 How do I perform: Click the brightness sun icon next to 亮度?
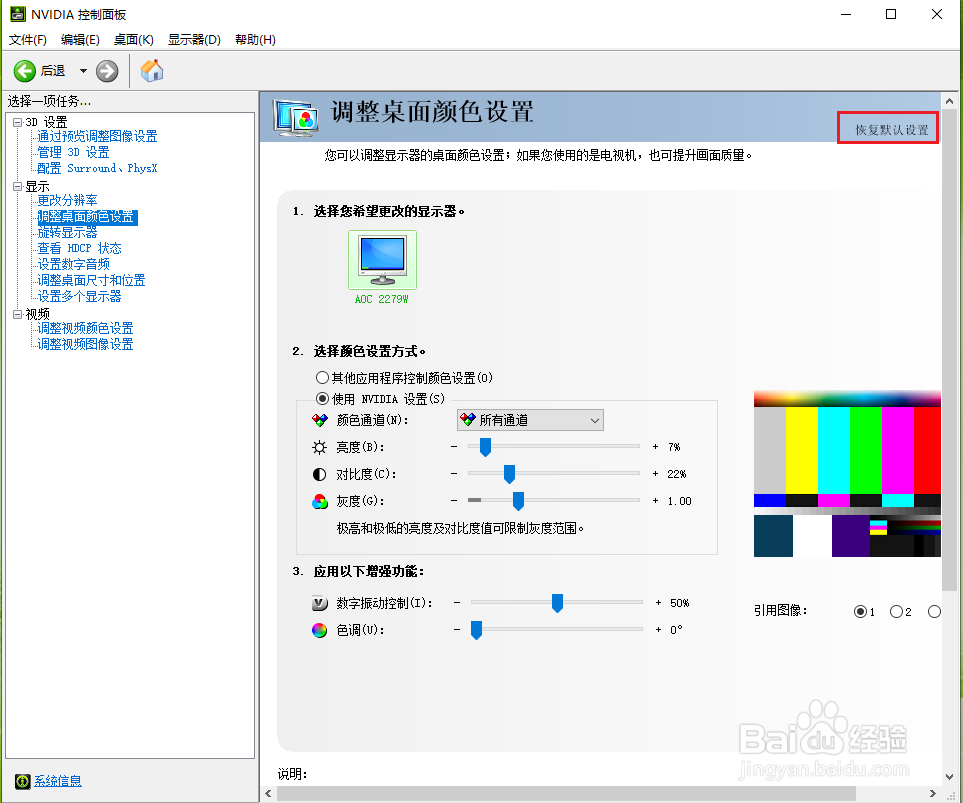(x=321, y=446)
